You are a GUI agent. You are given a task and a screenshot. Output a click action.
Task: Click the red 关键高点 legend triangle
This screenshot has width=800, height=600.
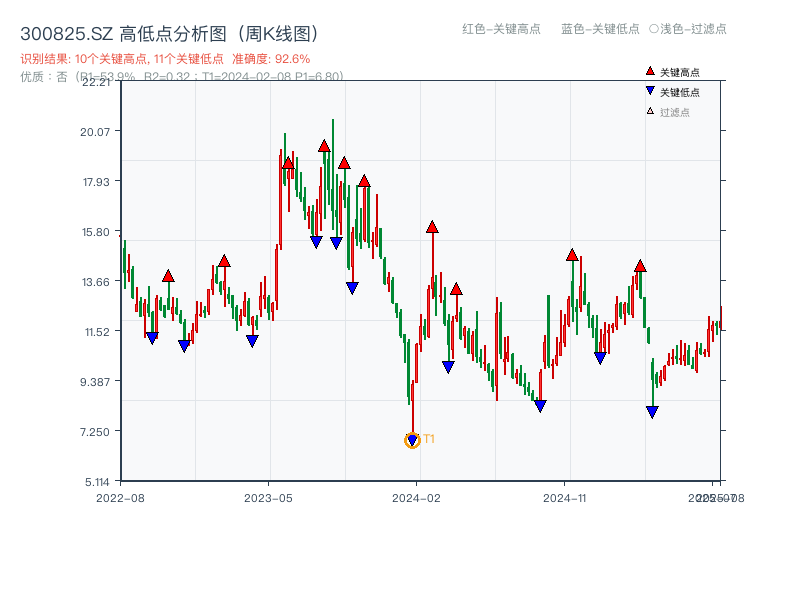point(650,71)
